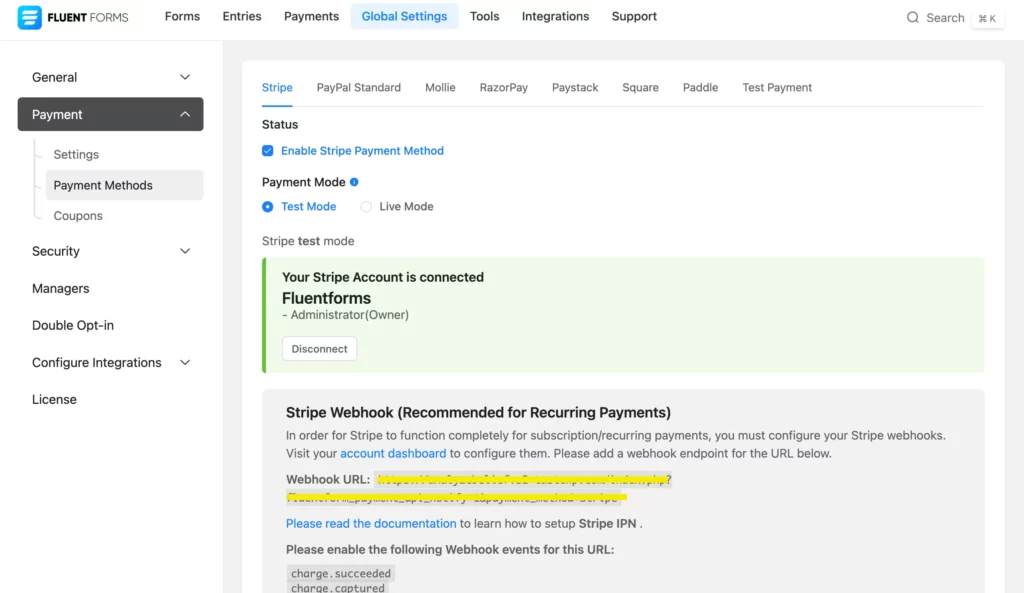The height and width of the screenshot is (593, 1024).
Task: Switch to the PayPal Standard tab
Action: click(x=359, y=88)
